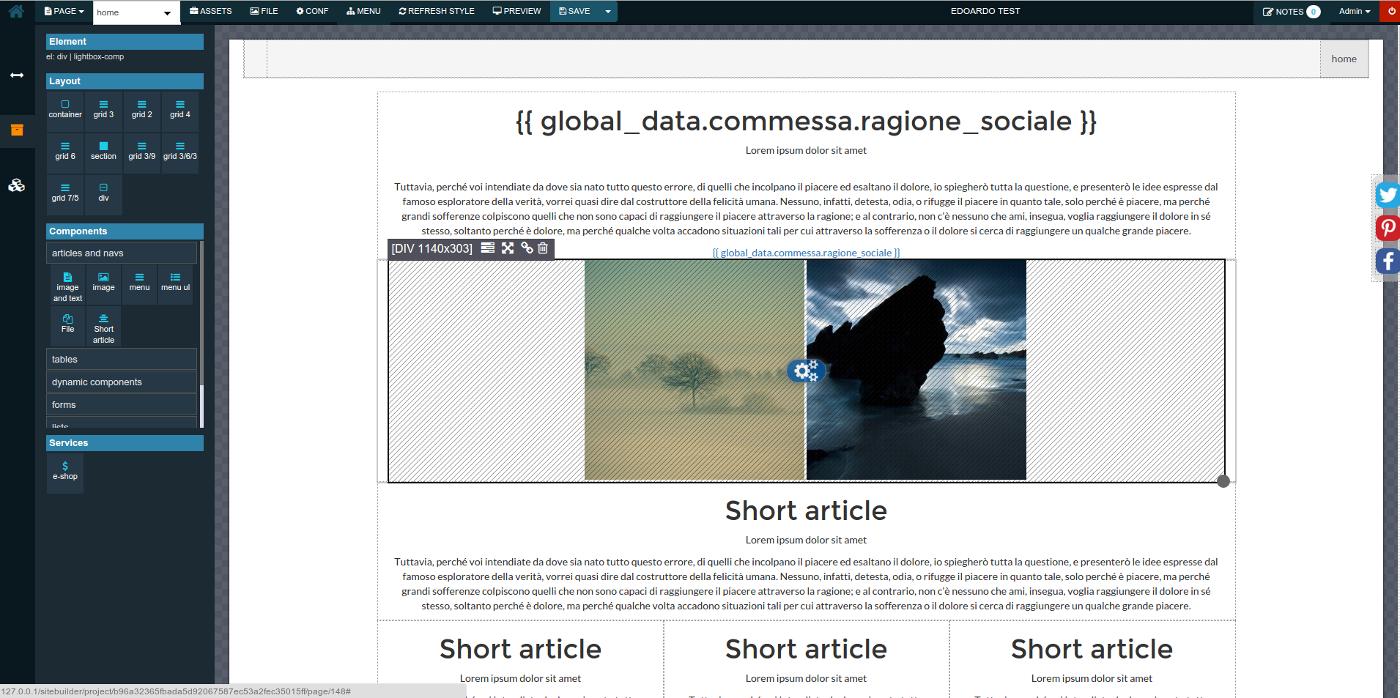Pick the grid 2 layout block

142,109
